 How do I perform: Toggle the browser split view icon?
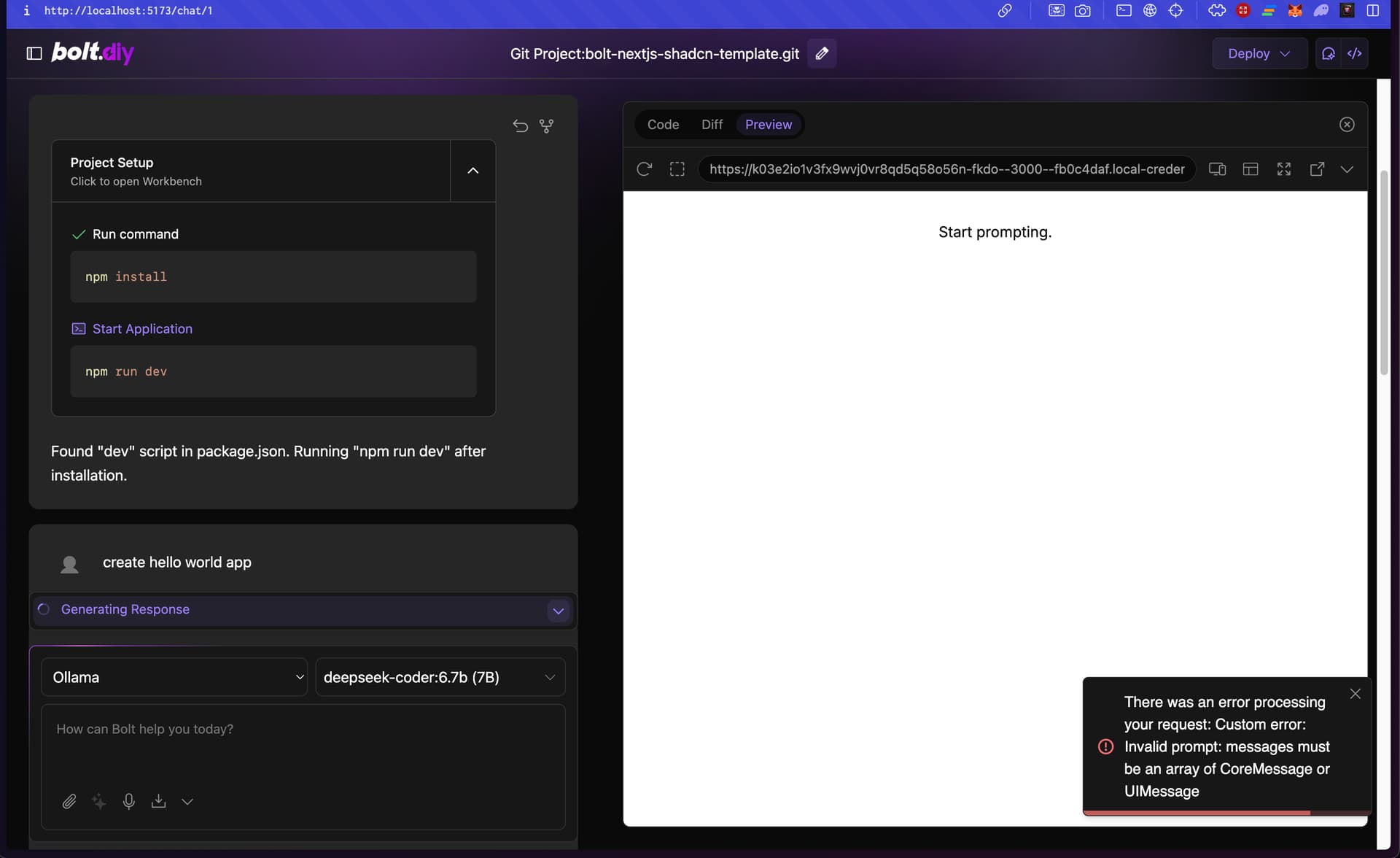click(1373, 10)
